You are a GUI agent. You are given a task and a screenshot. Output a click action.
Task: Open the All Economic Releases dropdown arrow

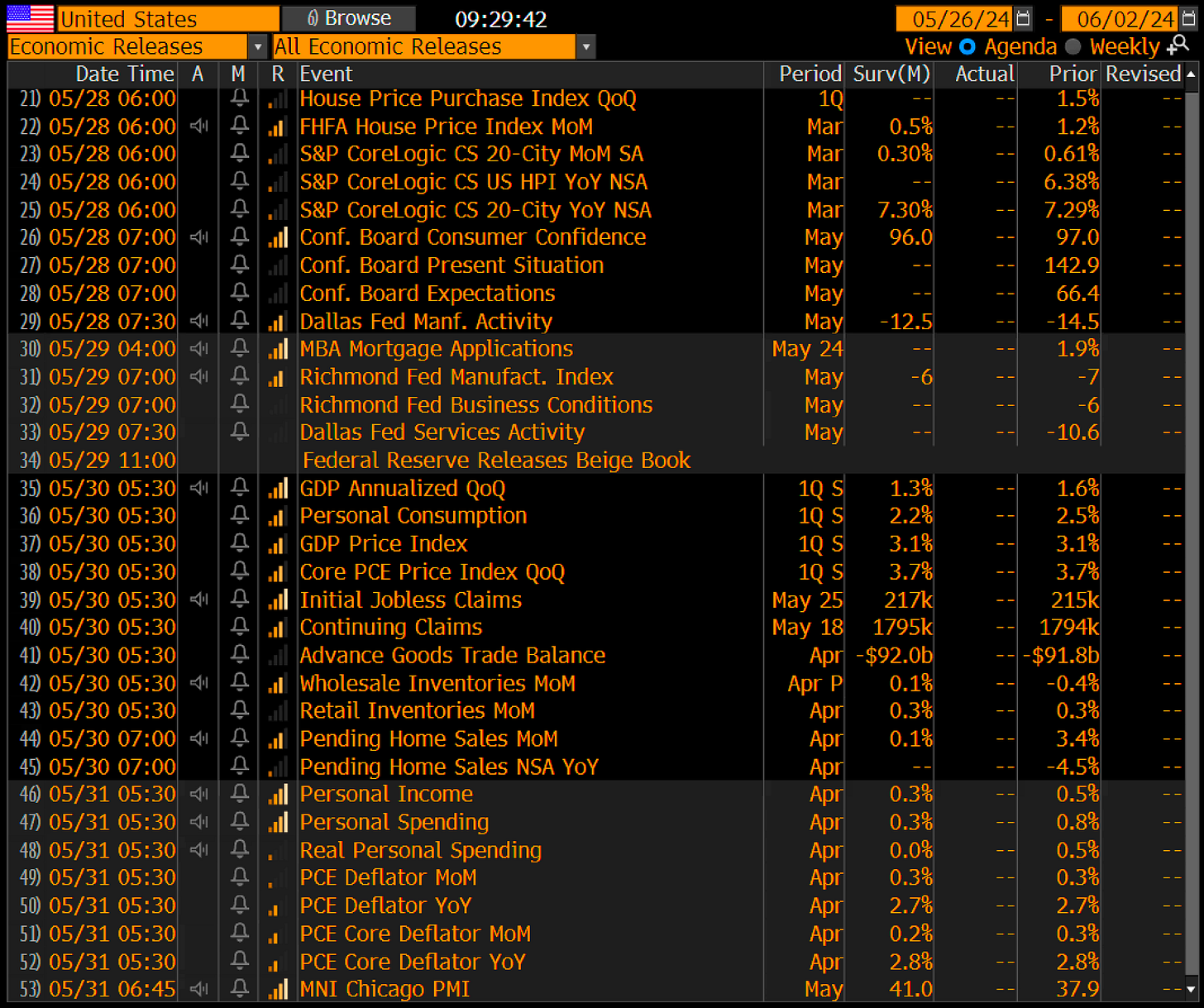[x=586, y=47]
